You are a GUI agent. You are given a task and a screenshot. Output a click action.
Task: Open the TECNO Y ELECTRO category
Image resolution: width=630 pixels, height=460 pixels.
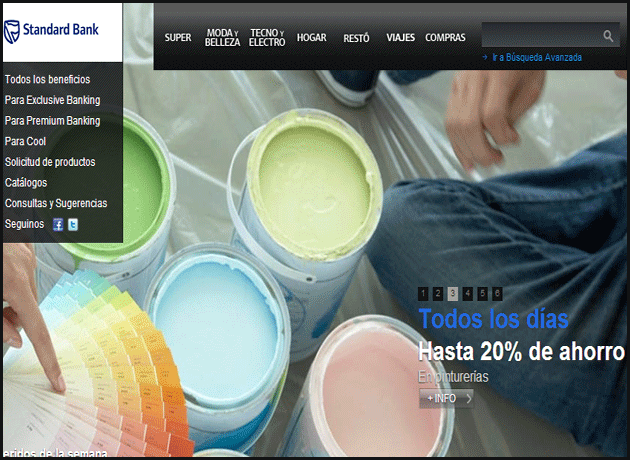coord(267,38)
